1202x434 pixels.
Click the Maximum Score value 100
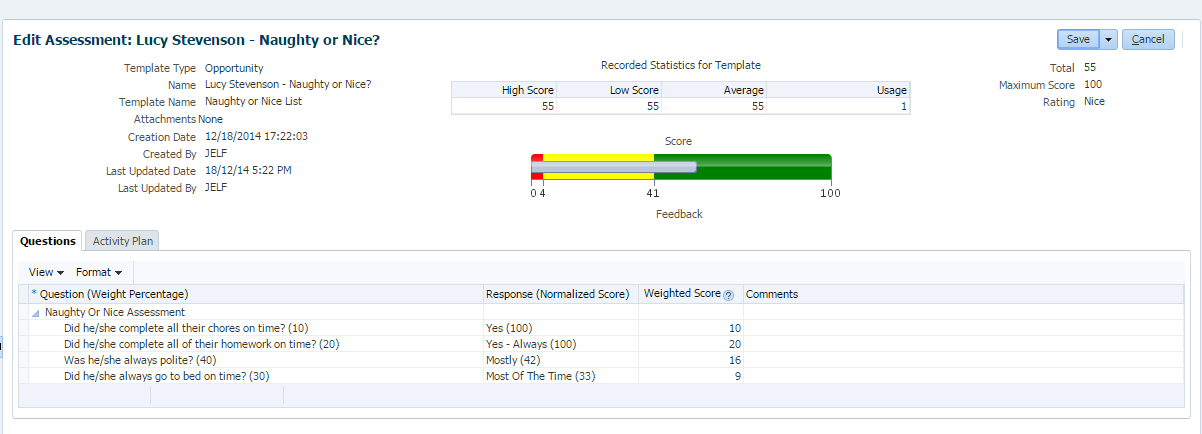pyautogui.click(x=1093, y=84)
